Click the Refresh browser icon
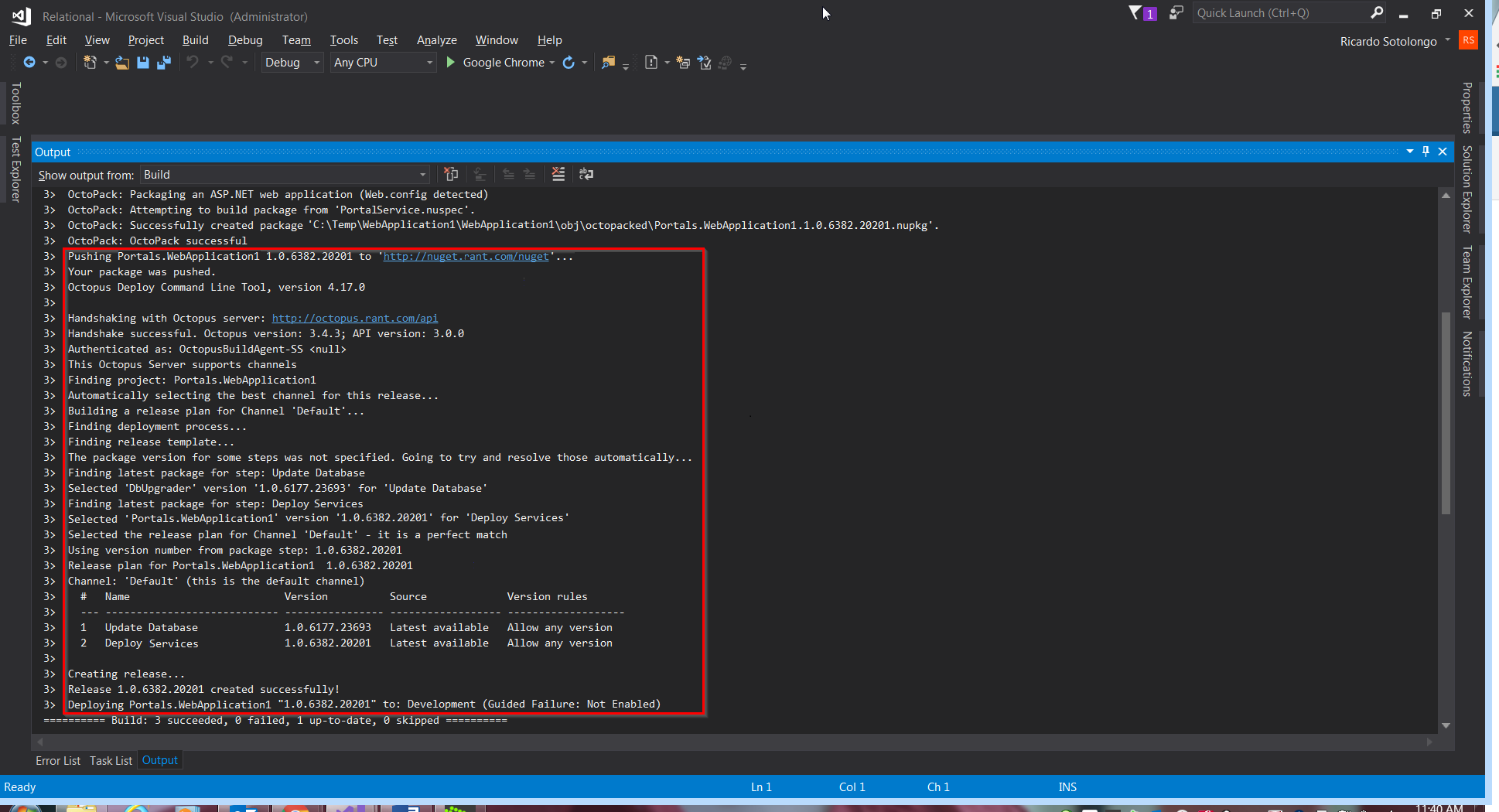This screenshot has width=1499, height=812. pyautogui.click(x=569, y=63)
